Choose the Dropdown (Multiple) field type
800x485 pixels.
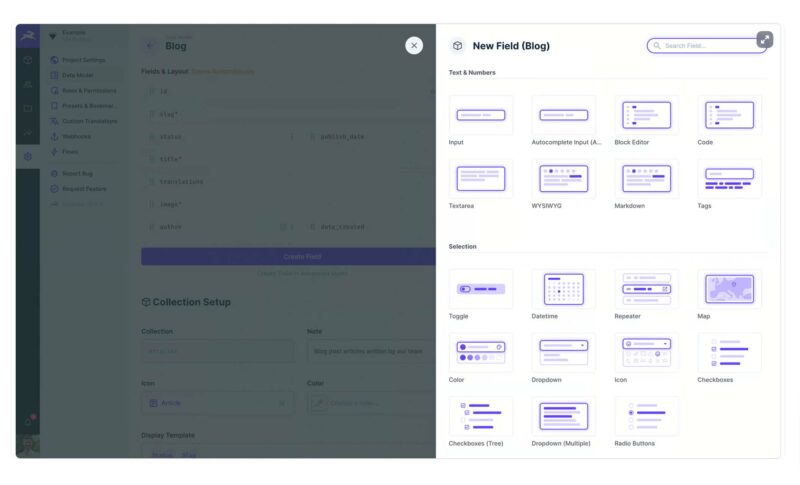(x=564, y=416)
